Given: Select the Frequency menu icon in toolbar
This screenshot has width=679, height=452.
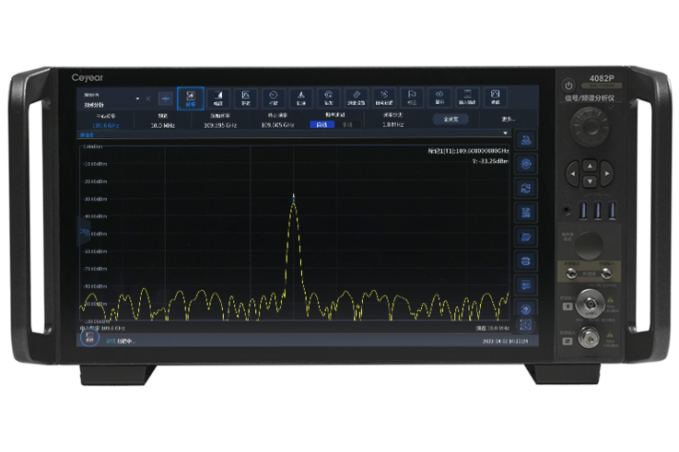Looking at the screenshot, I should click(x=191, y=98).
